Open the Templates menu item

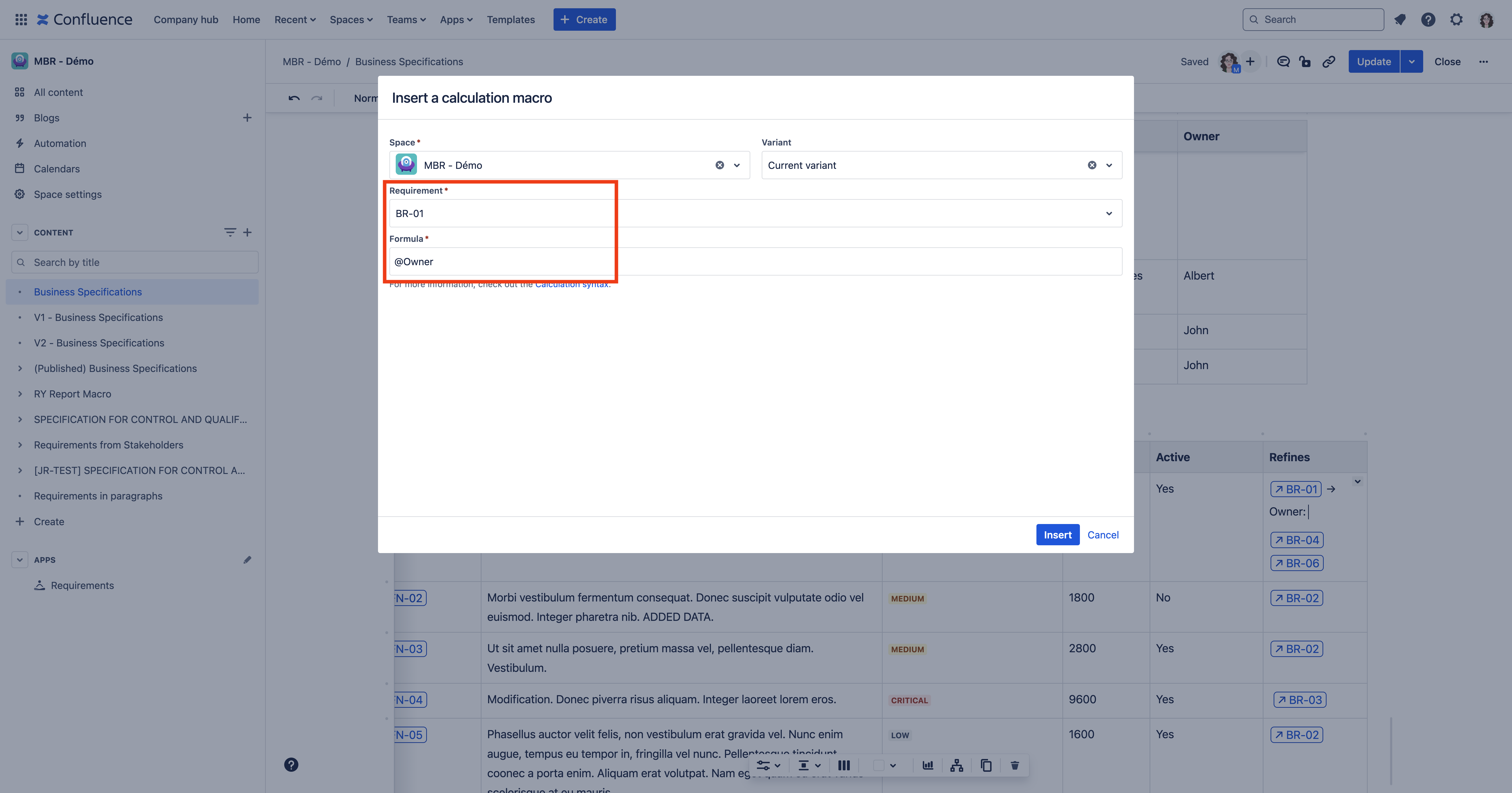pyautogui.click(x=510, y=19)
